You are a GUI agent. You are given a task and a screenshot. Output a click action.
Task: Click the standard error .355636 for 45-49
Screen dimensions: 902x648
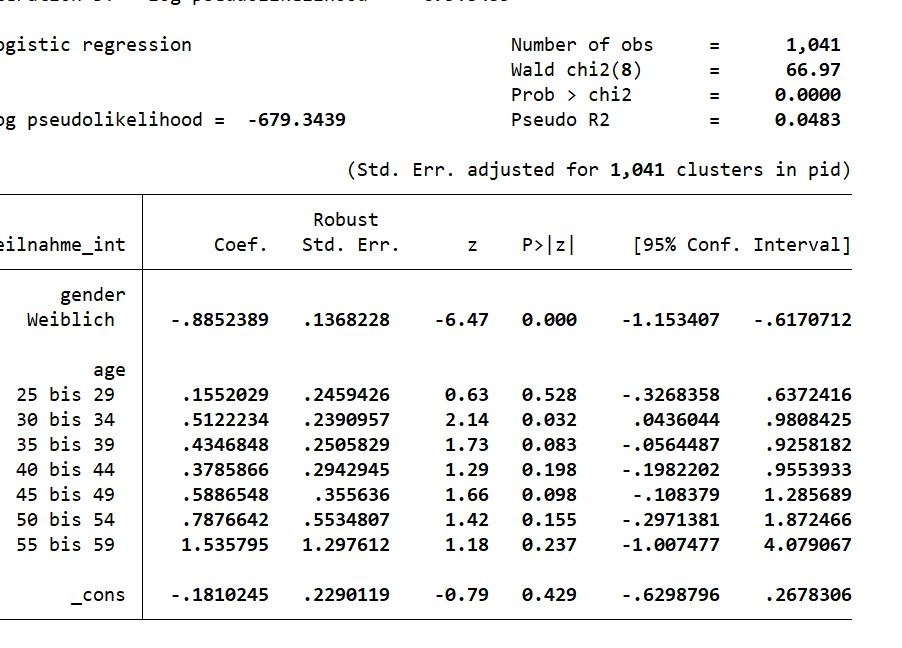(352, 495)
